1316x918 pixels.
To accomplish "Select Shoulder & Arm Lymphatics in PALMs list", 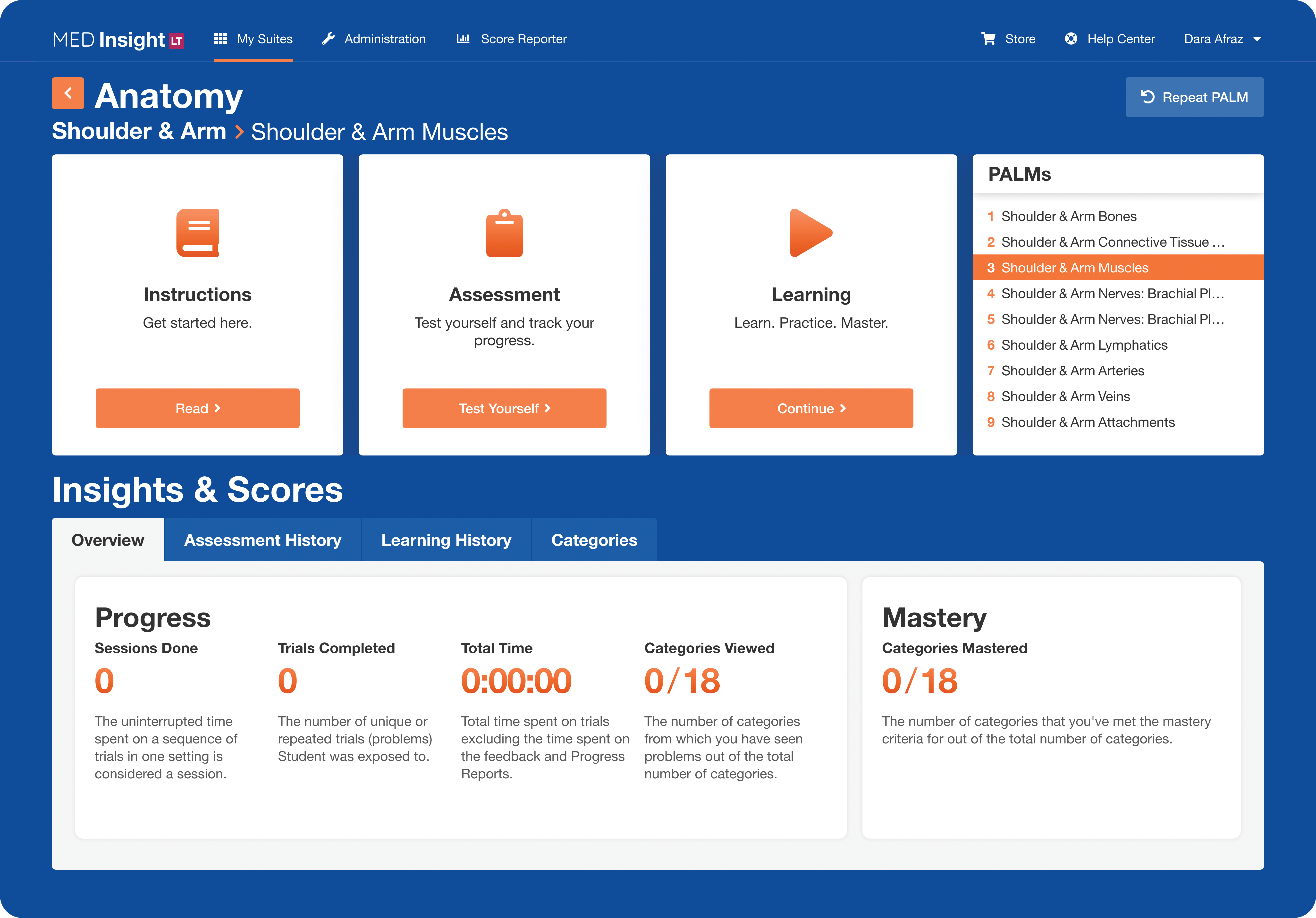I will [x=1084, y=345].
